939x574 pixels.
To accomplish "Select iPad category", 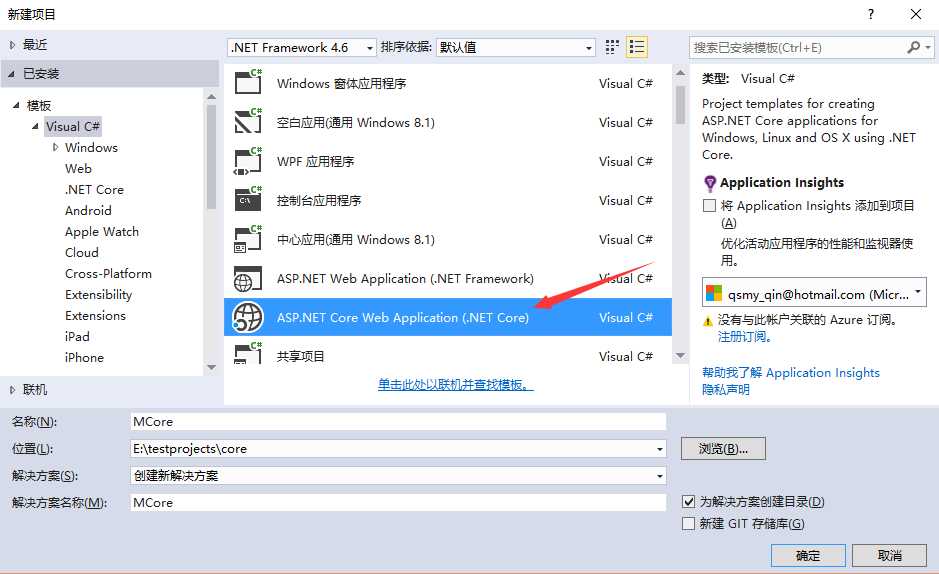I will coord(77,336).
